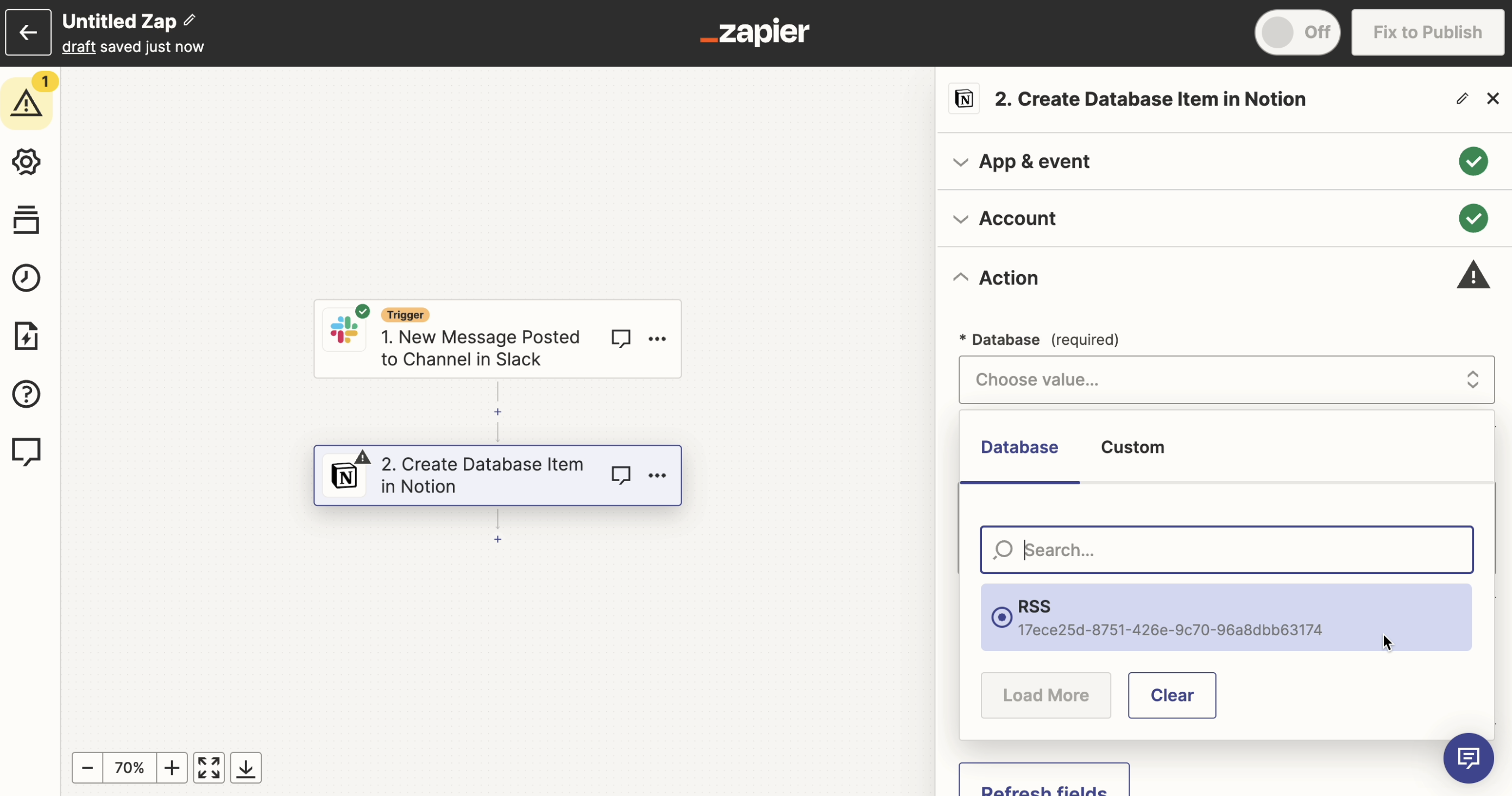This screenshot has height=796, width=1512.
Task: Open Zap history clock icon
Action: point(27,277)
